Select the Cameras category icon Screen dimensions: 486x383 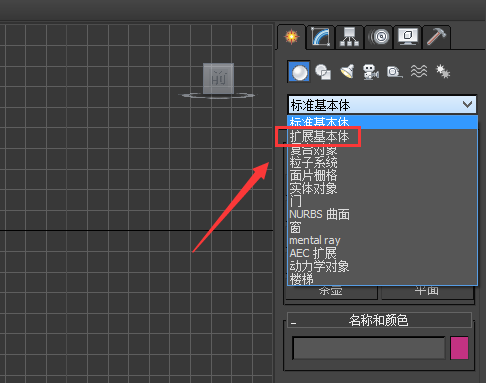click(x=370, y=72)
